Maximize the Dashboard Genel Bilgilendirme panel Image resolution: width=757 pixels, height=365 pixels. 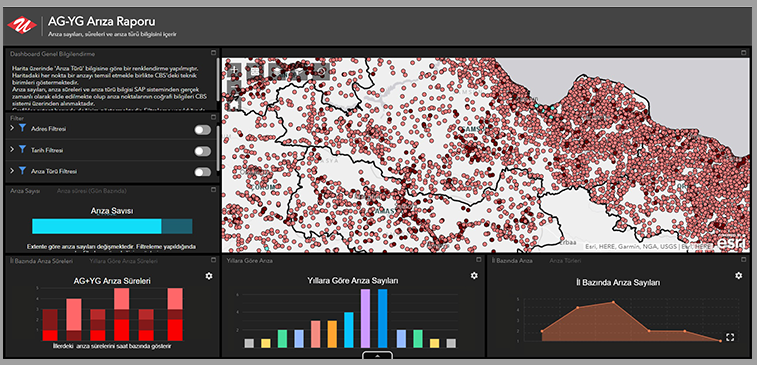(x=213, y=52)
